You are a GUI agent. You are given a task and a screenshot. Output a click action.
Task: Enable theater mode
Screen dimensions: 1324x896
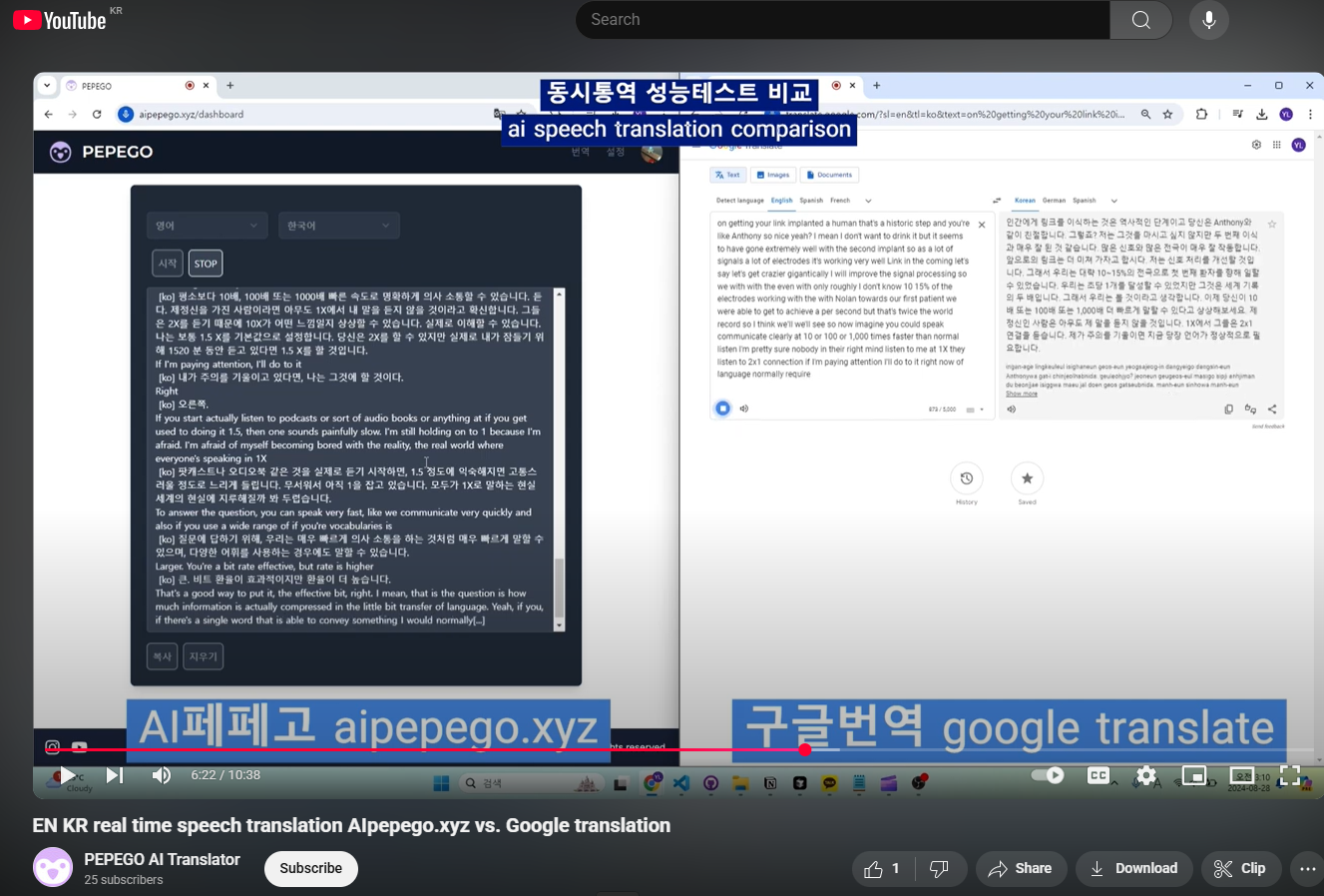coord(1242,775)
